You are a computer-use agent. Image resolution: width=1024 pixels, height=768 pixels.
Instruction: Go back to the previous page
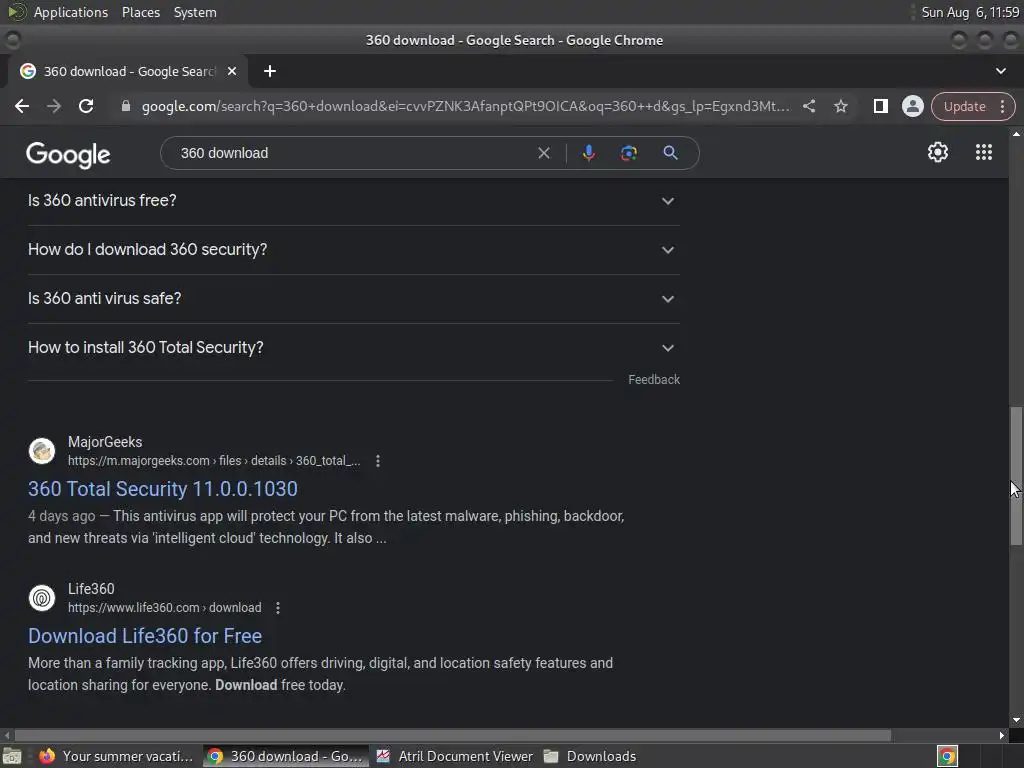(x=22, y=106)
